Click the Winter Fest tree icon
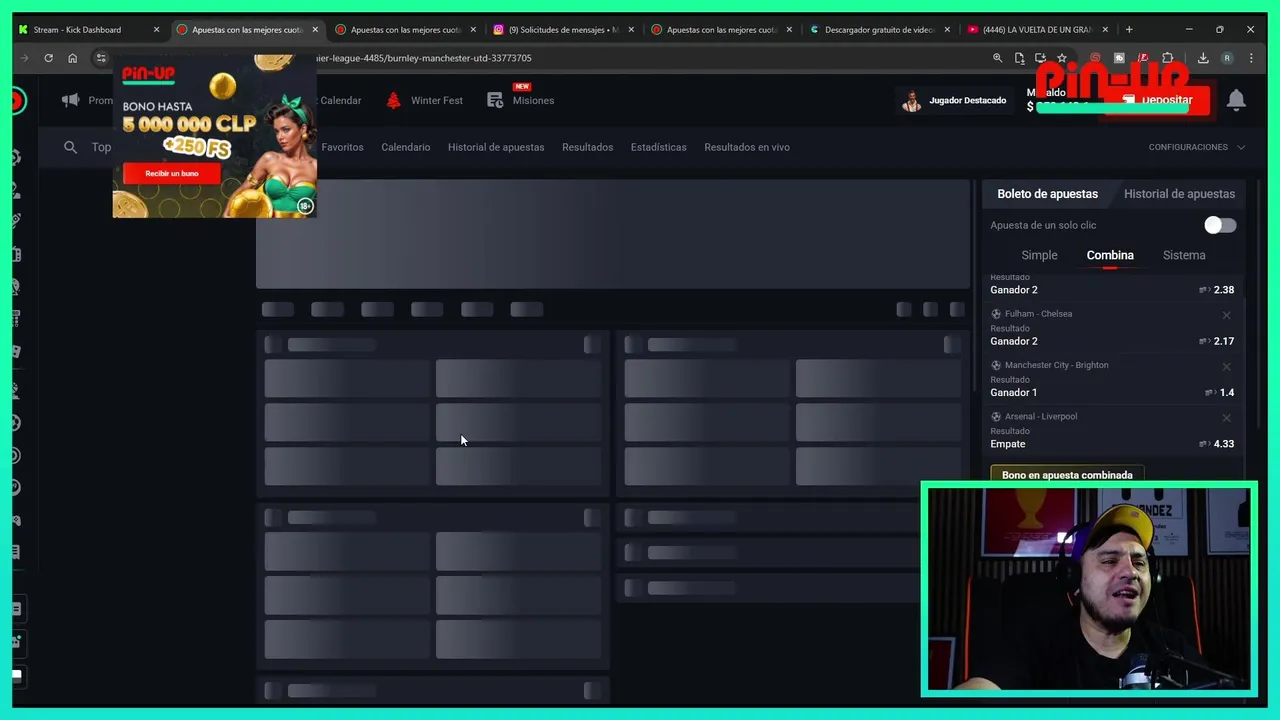1280x720 pixels. point(393,100)
